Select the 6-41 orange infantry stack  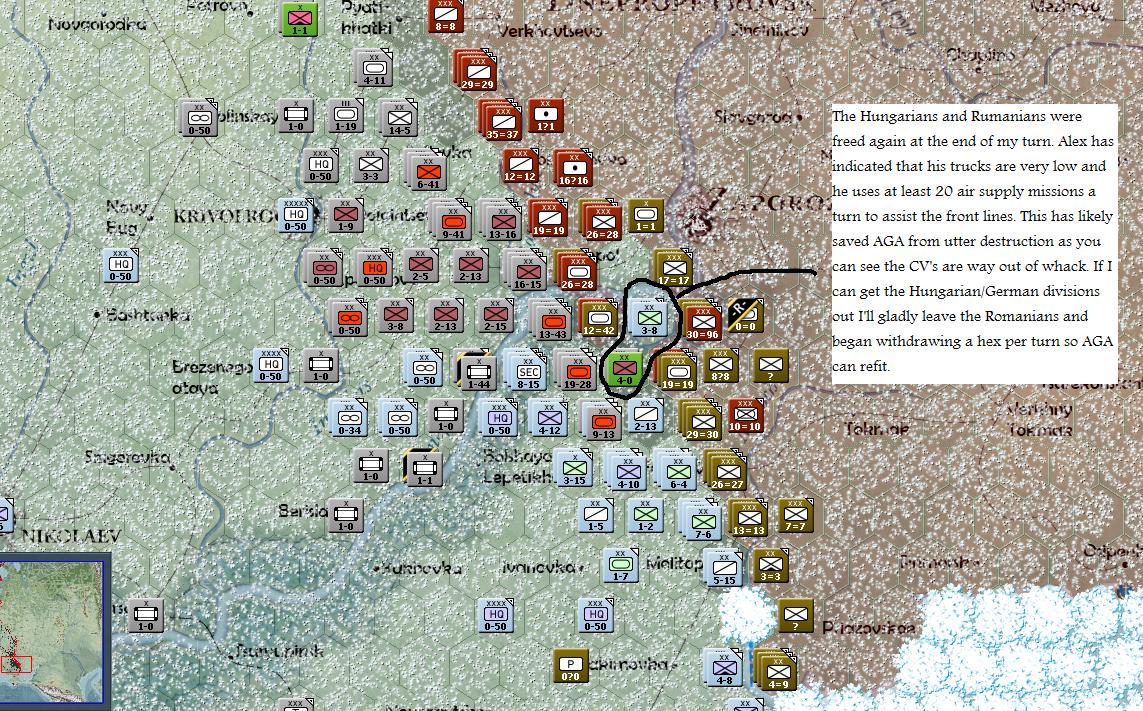click(x=426, y=171)
